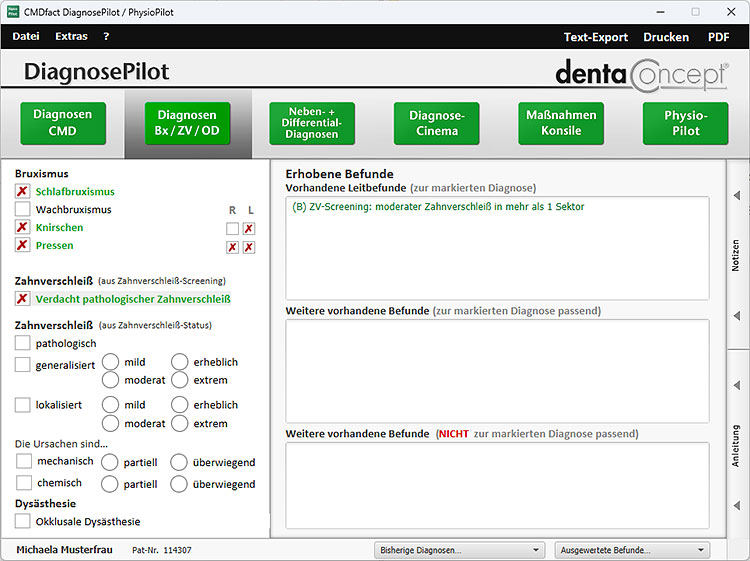The image size is (750, 561).
Task: Switch to Diagnosen CMD section
Action: tap(63, 123)
